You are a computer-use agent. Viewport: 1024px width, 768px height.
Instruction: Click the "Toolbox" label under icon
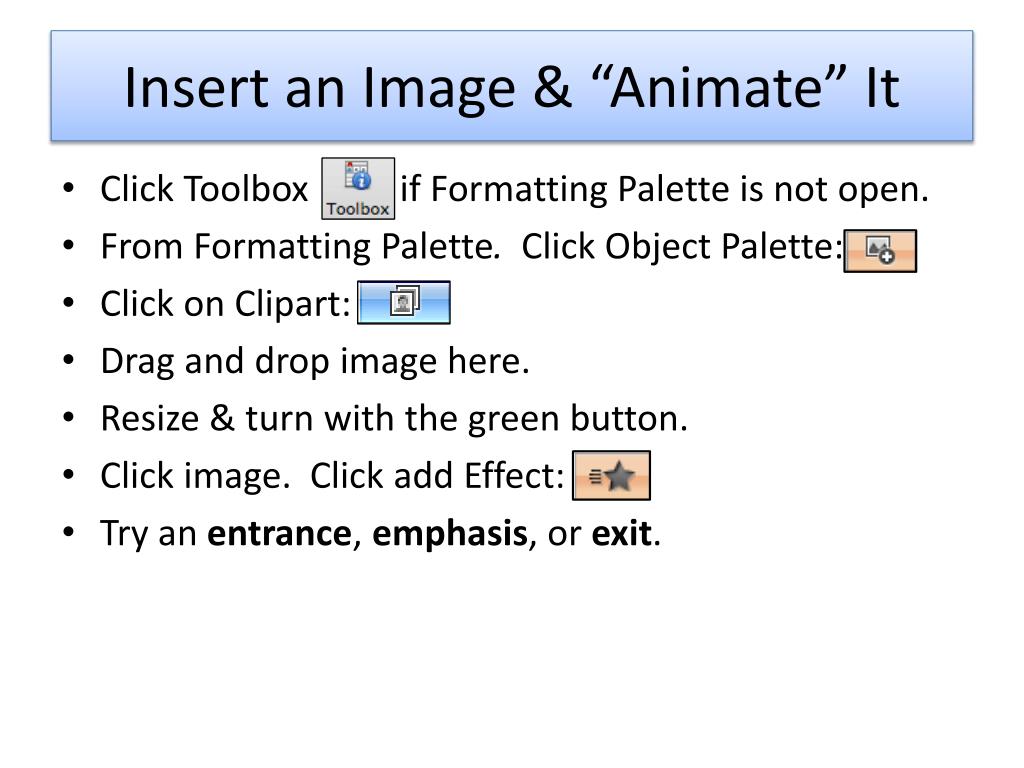[x=358, y=209]
